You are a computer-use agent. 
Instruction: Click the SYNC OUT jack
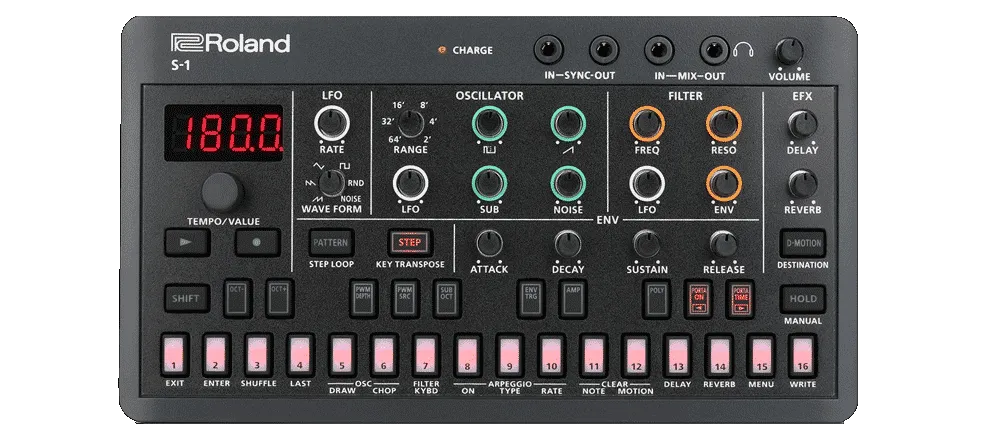[604, 49]
